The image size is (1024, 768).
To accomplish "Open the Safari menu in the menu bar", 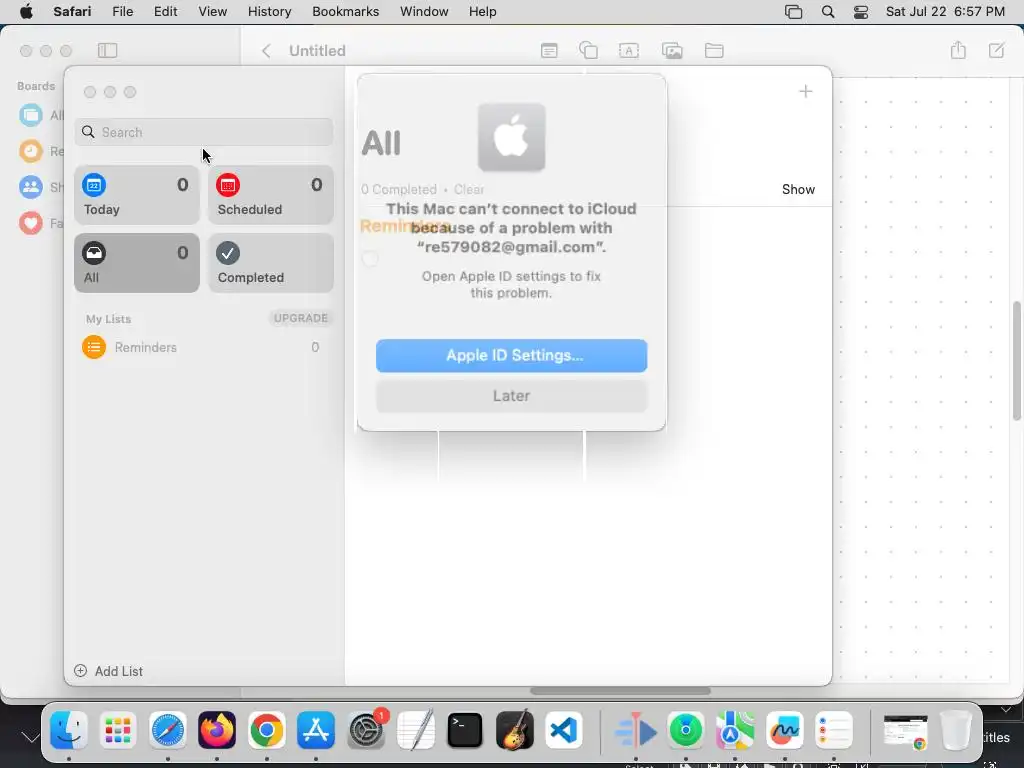I will pyautogui.click(x=72, y=11).
